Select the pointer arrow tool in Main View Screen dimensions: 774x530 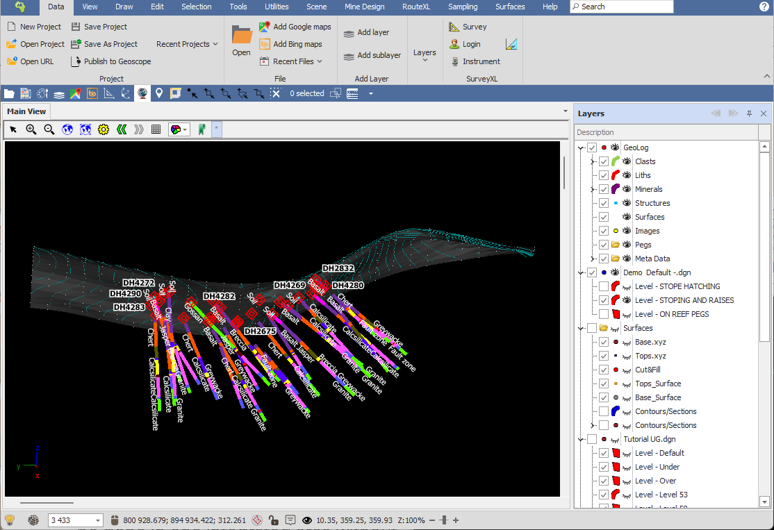13,129
